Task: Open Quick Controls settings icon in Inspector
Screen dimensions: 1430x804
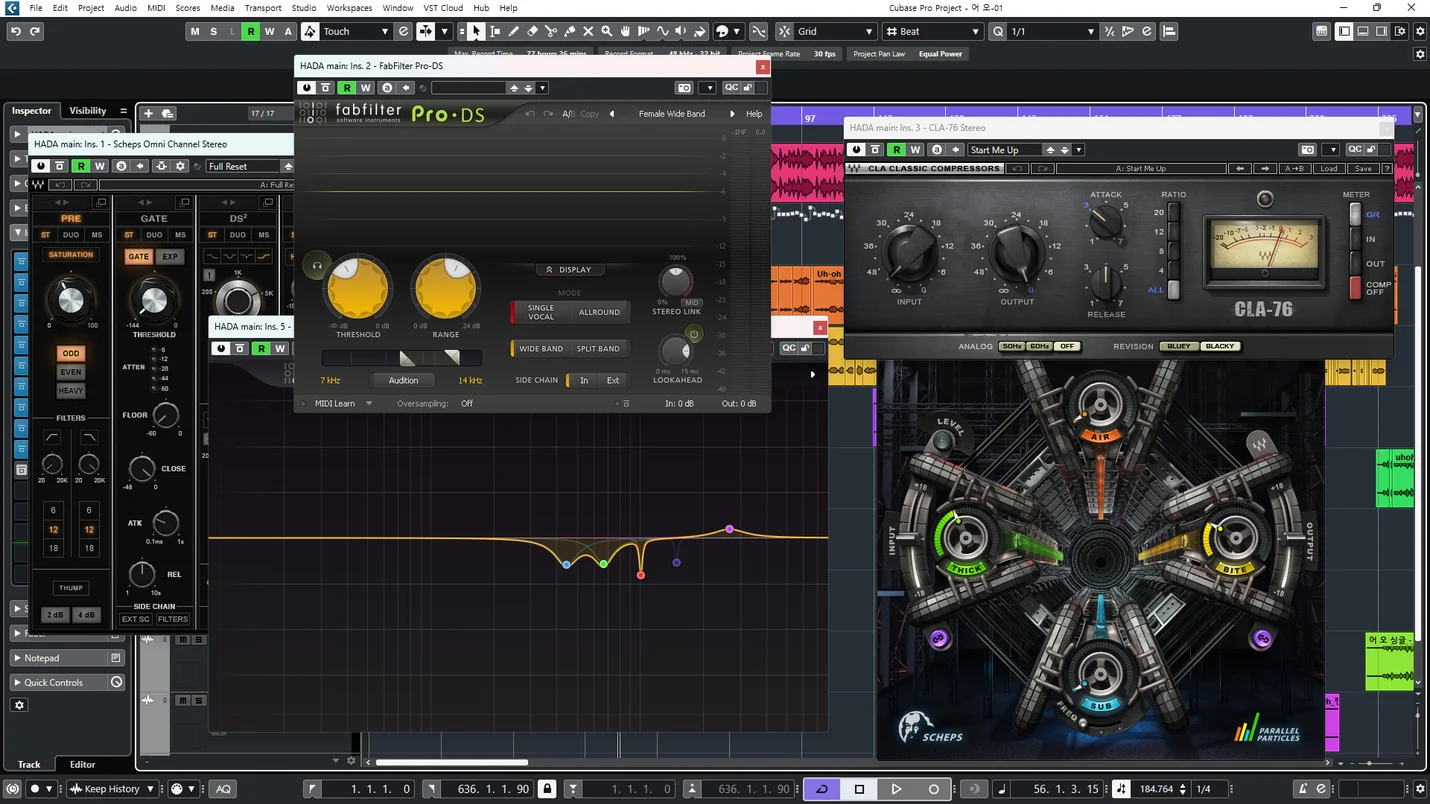Action: (117, 682)
